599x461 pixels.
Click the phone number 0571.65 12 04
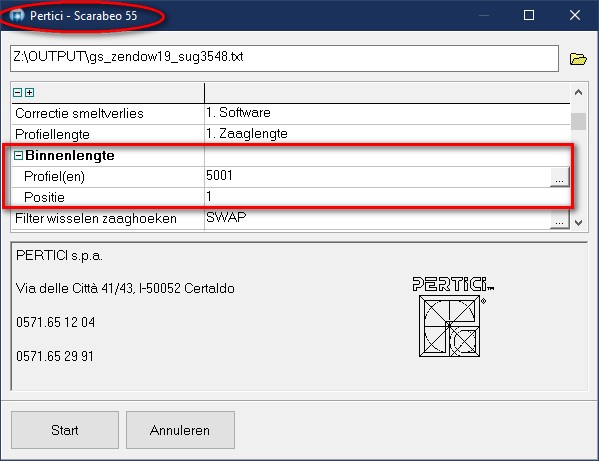55,322
